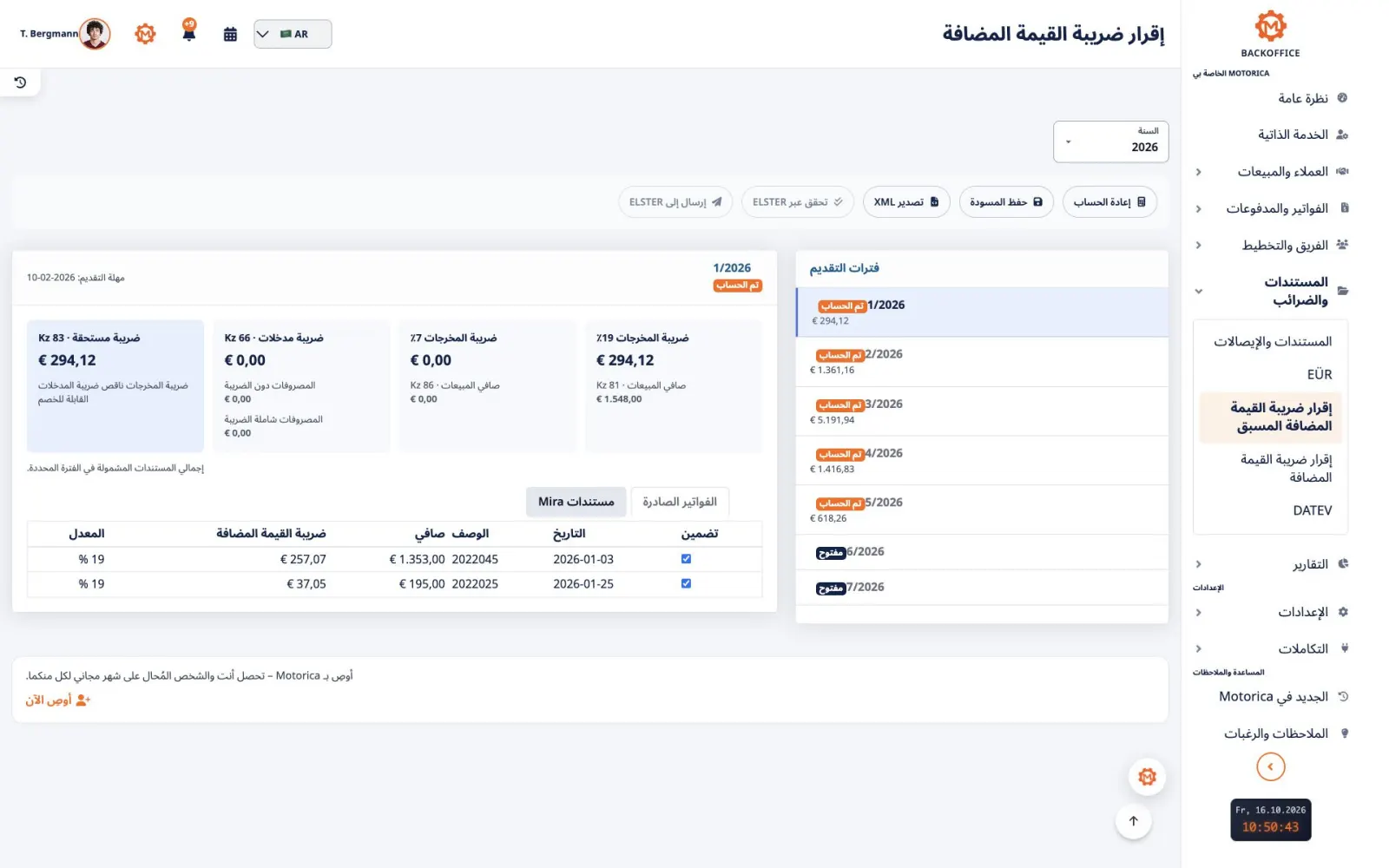Select period 5/2026 with € 618,26
Screen dimensions: 1389x868
click(982, 510)
